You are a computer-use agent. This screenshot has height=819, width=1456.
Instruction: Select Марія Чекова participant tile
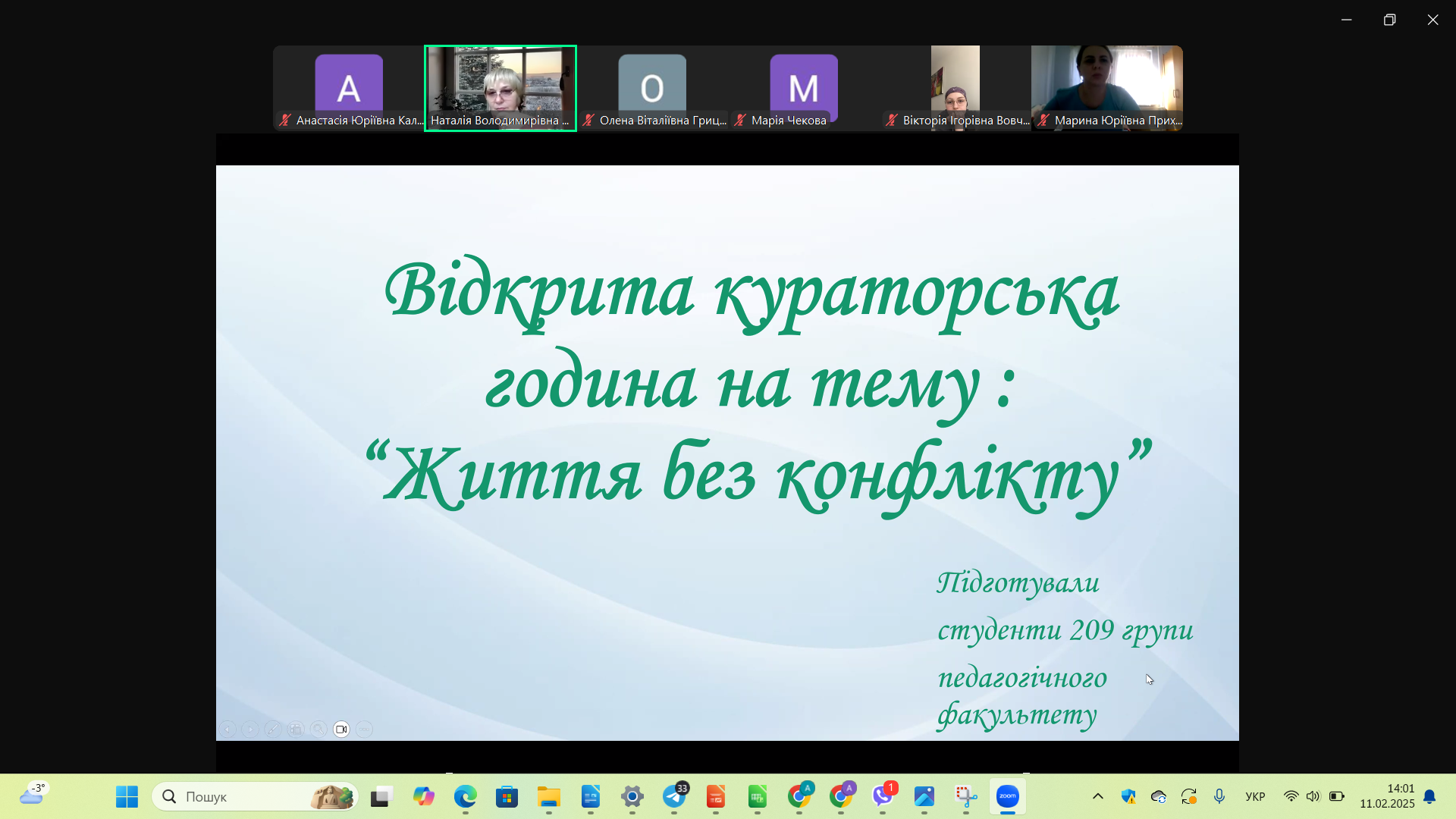(x=804, y=88)
